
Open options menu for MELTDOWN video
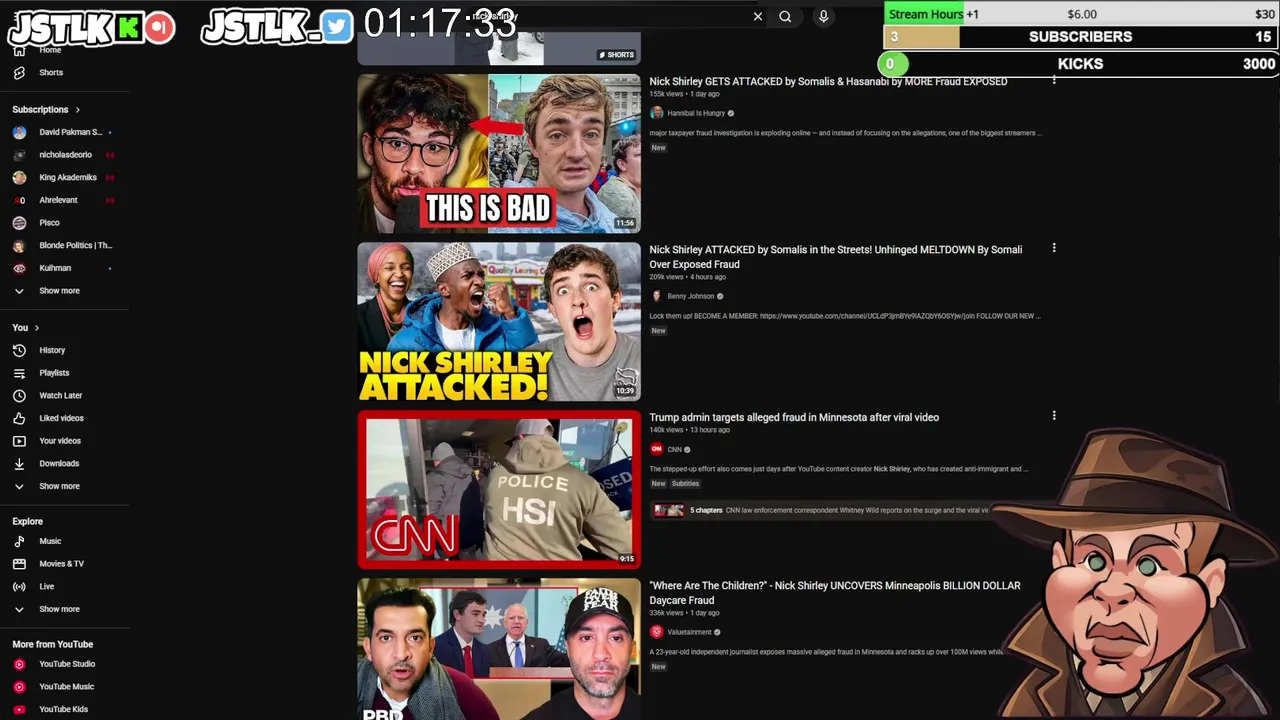tap(1053, 248)
